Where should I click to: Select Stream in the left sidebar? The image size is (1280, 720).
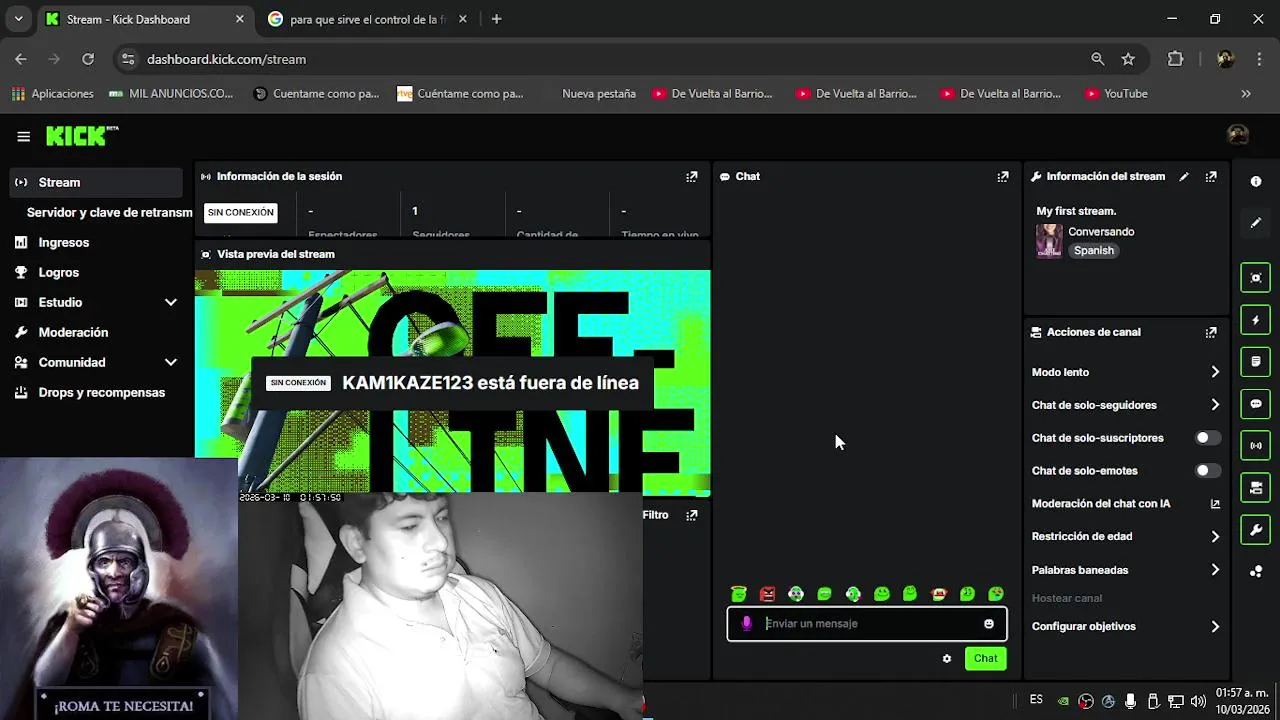click(97, 182)
